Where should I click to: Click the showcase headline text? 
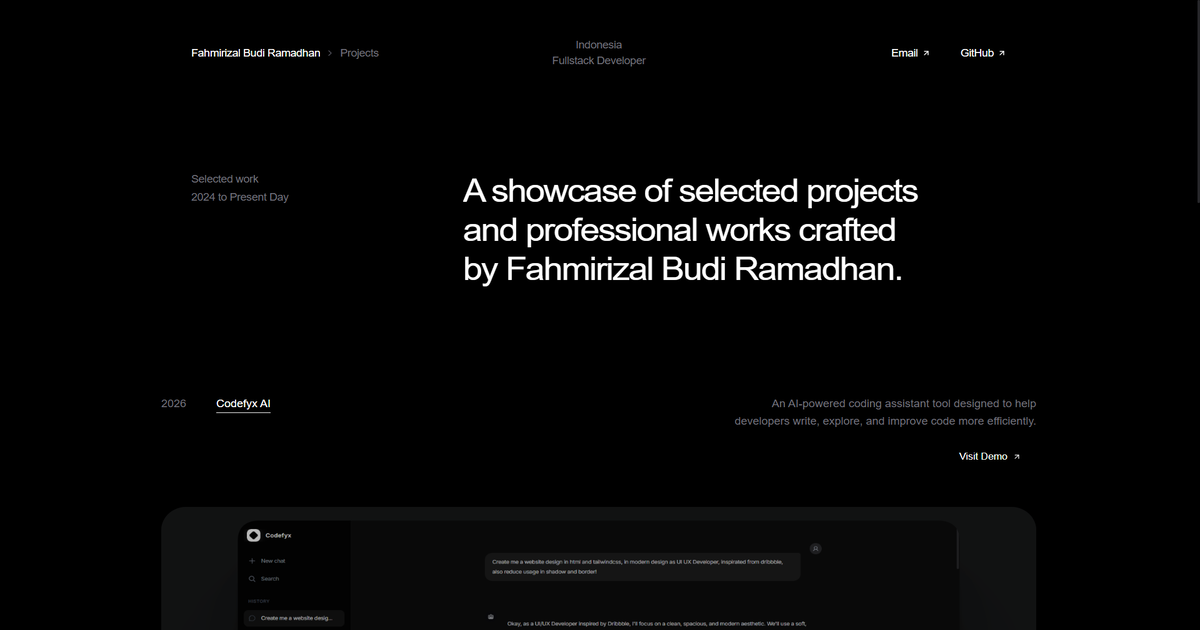click(691, 230)
